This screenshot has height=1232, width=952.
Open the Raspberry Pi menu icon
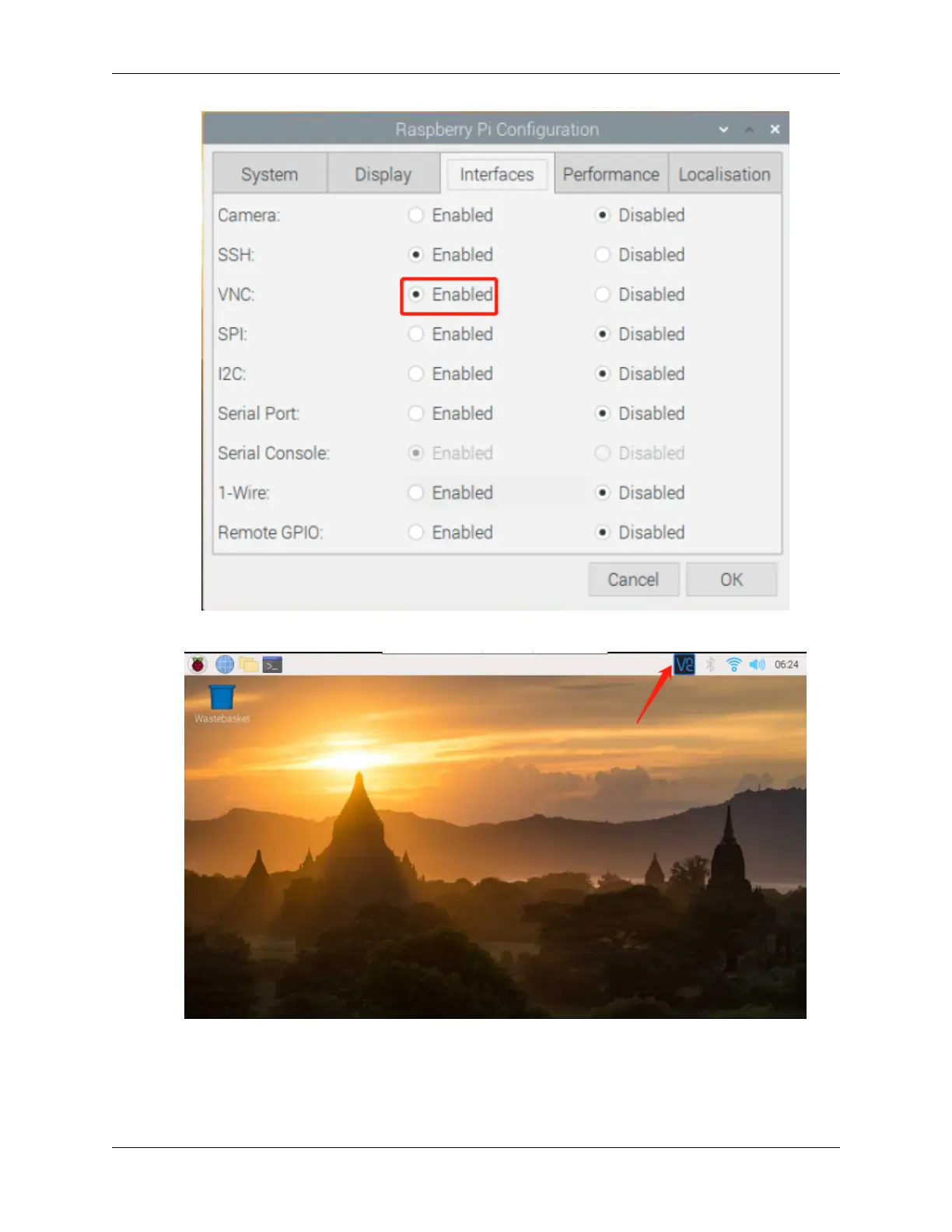coord(198,664)
